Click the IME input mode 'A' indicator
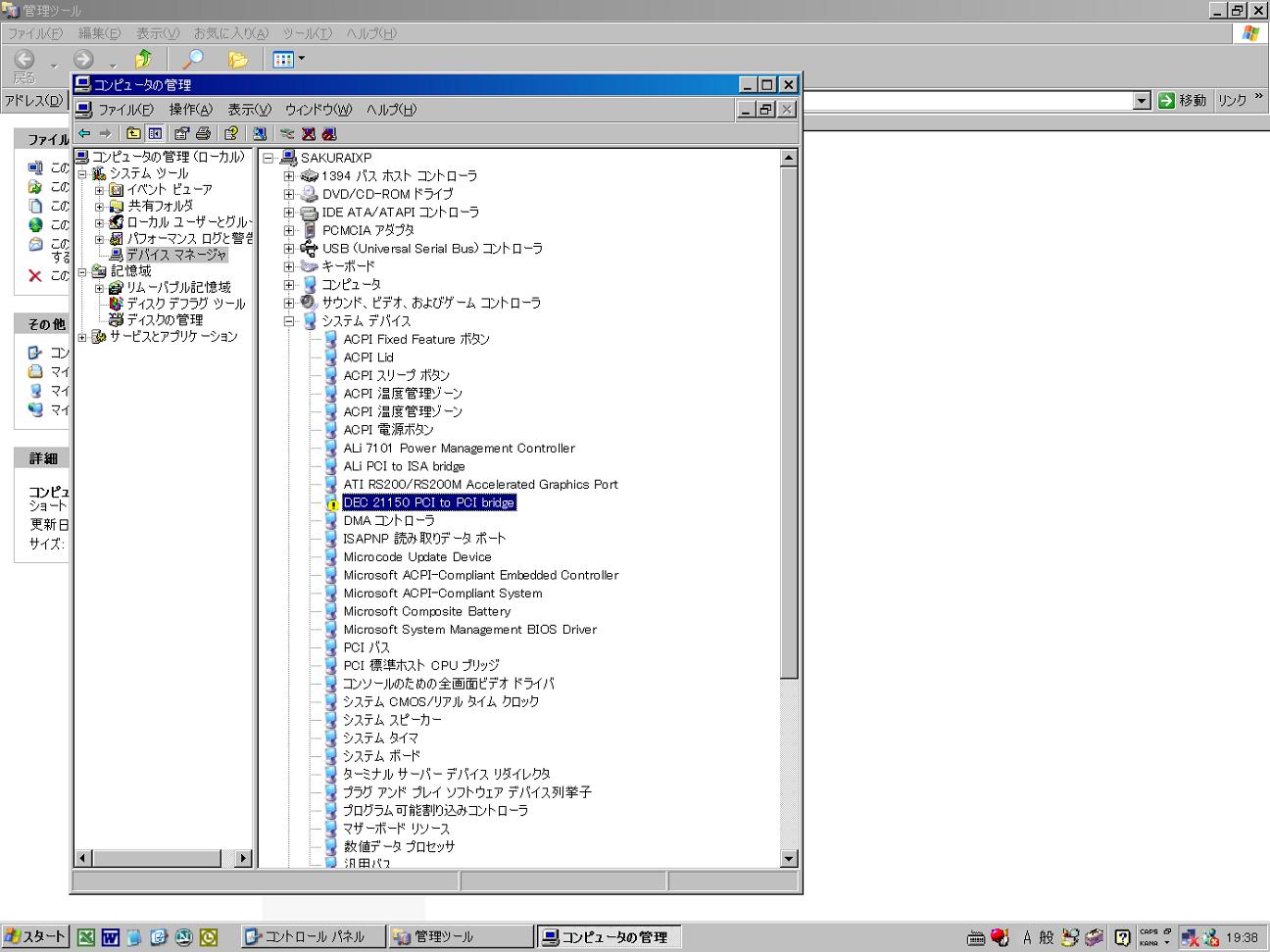1270x952 pixels. [x=1027, y=937]
